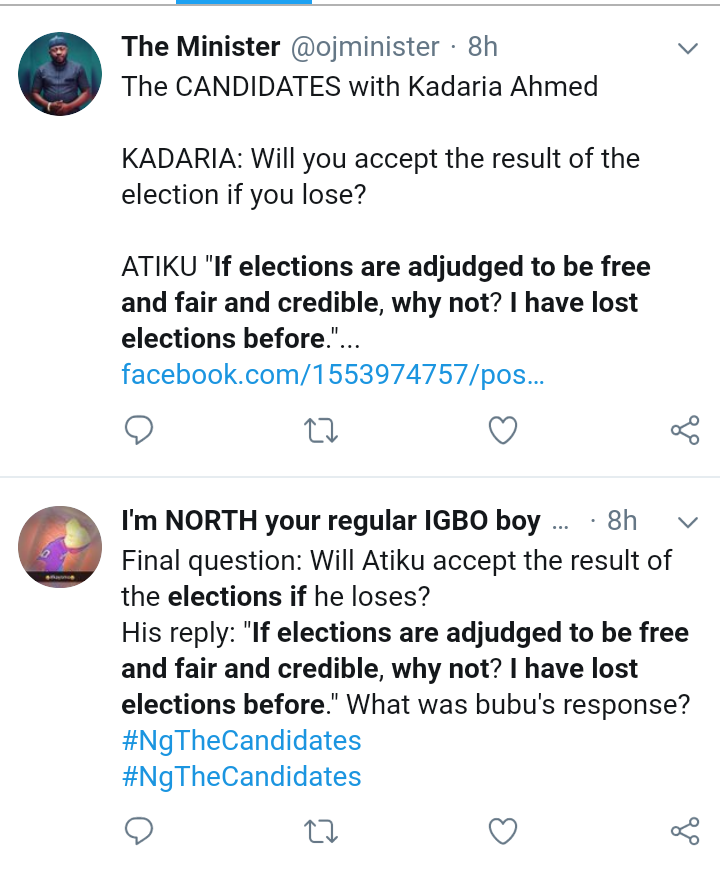Like The Minister's tweet
This screenshot has height=872, width=720.
tap(502, 430)
